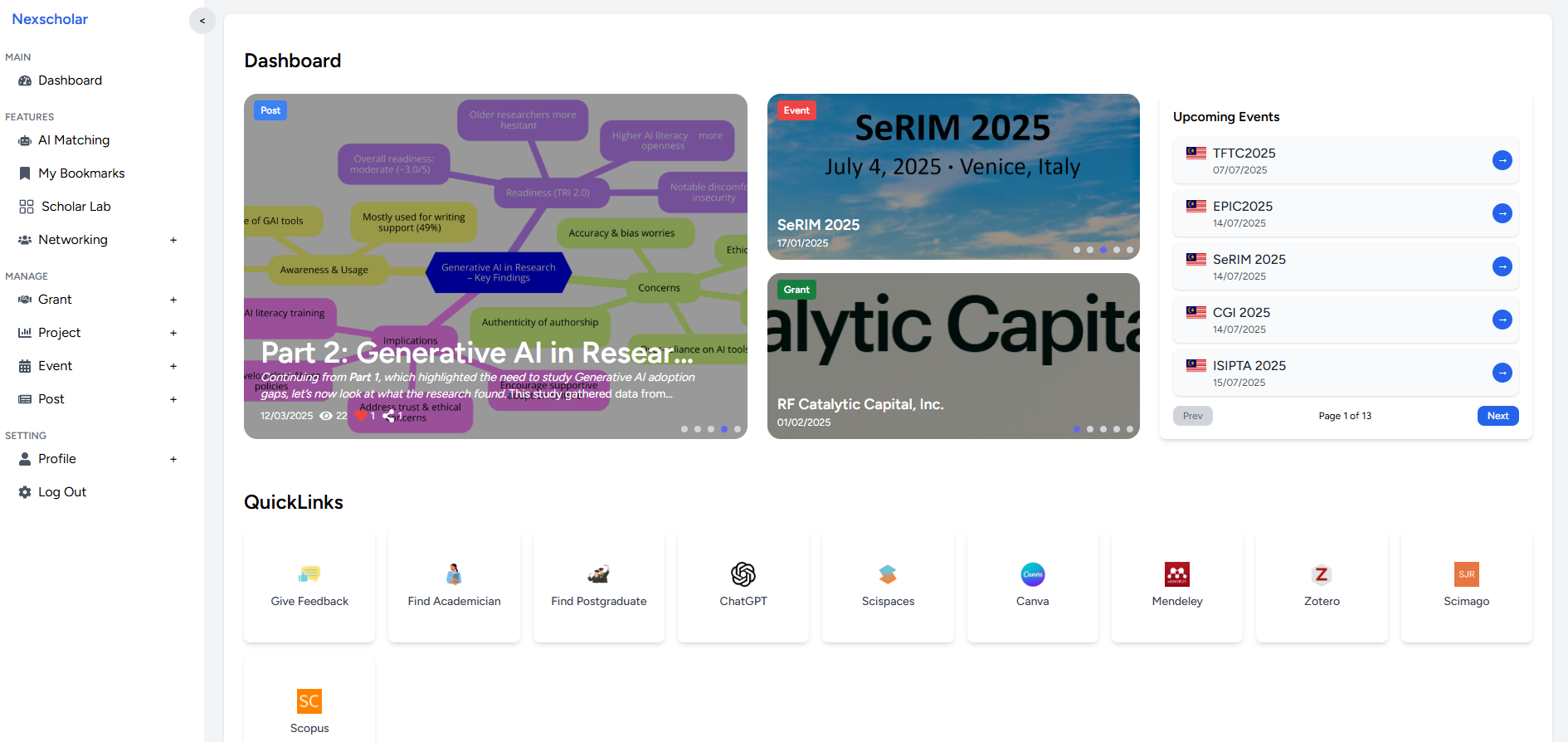Like the post using the heart icon
Image resolution: width=1568 pixels, height=742 pixels.
point(361,415)
